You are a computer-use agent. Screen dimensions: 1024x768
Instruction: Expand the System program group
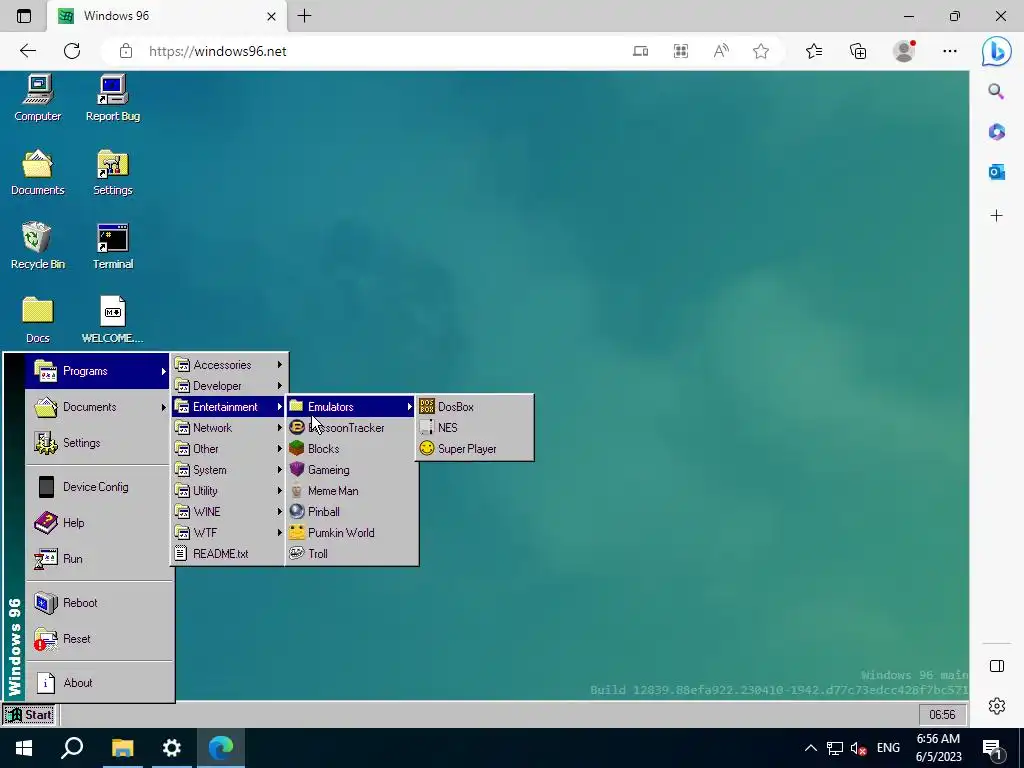tap(229, 470)
